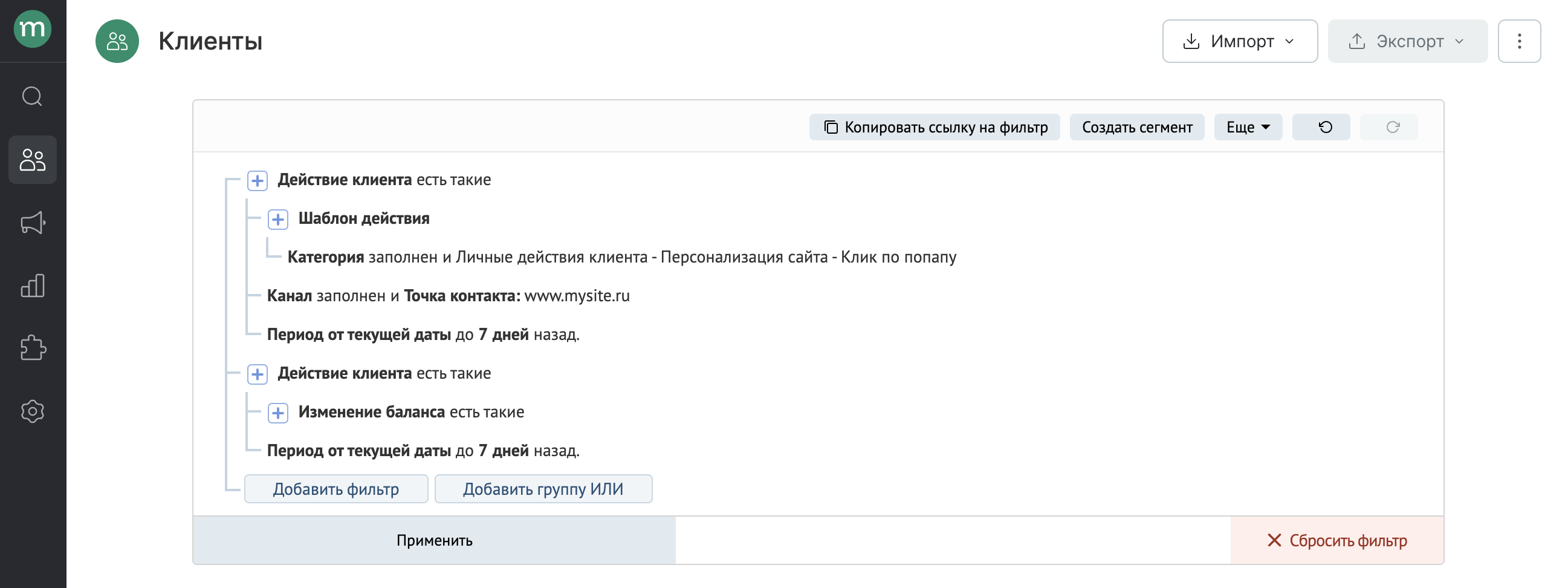This screenshot has height=588, width=1568.
Task: Click the Период row under Изменение баланса
Action: tap(423, 451)
